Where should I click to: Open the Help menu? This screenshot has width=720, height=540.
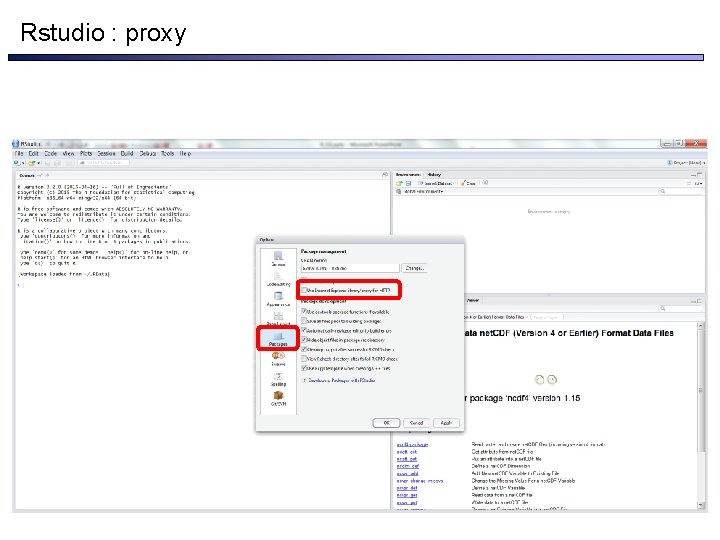[185, 153]
